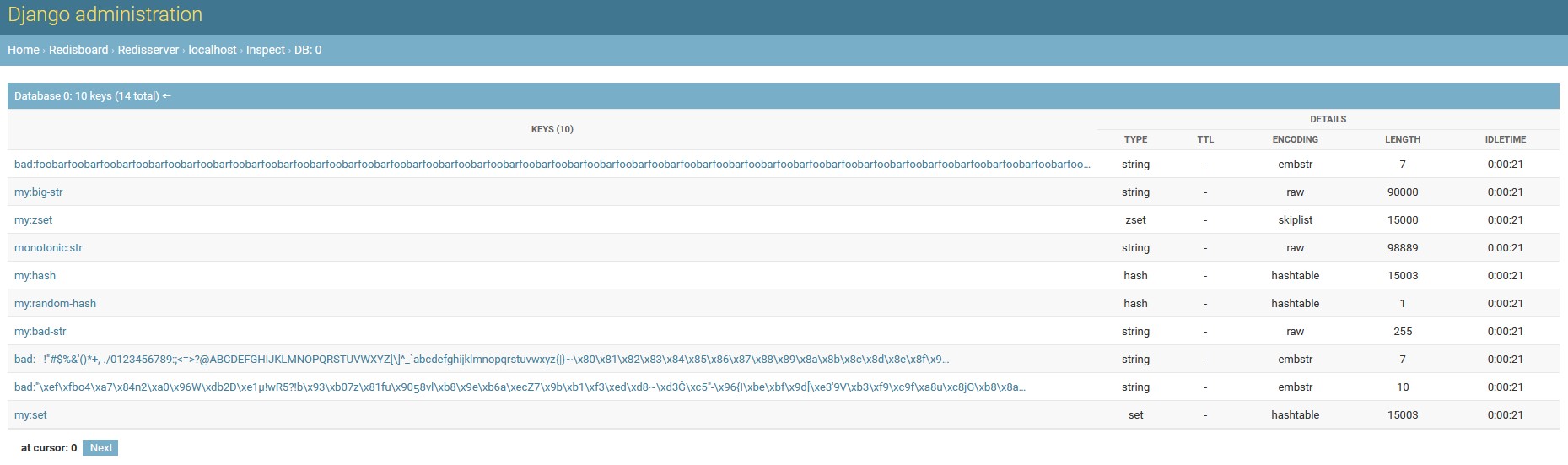Image resolution: width=1568 pixels, height=465 pixels.
Task: Select length value 90000 for my:big-str
Action: (x=1403, y=192)
